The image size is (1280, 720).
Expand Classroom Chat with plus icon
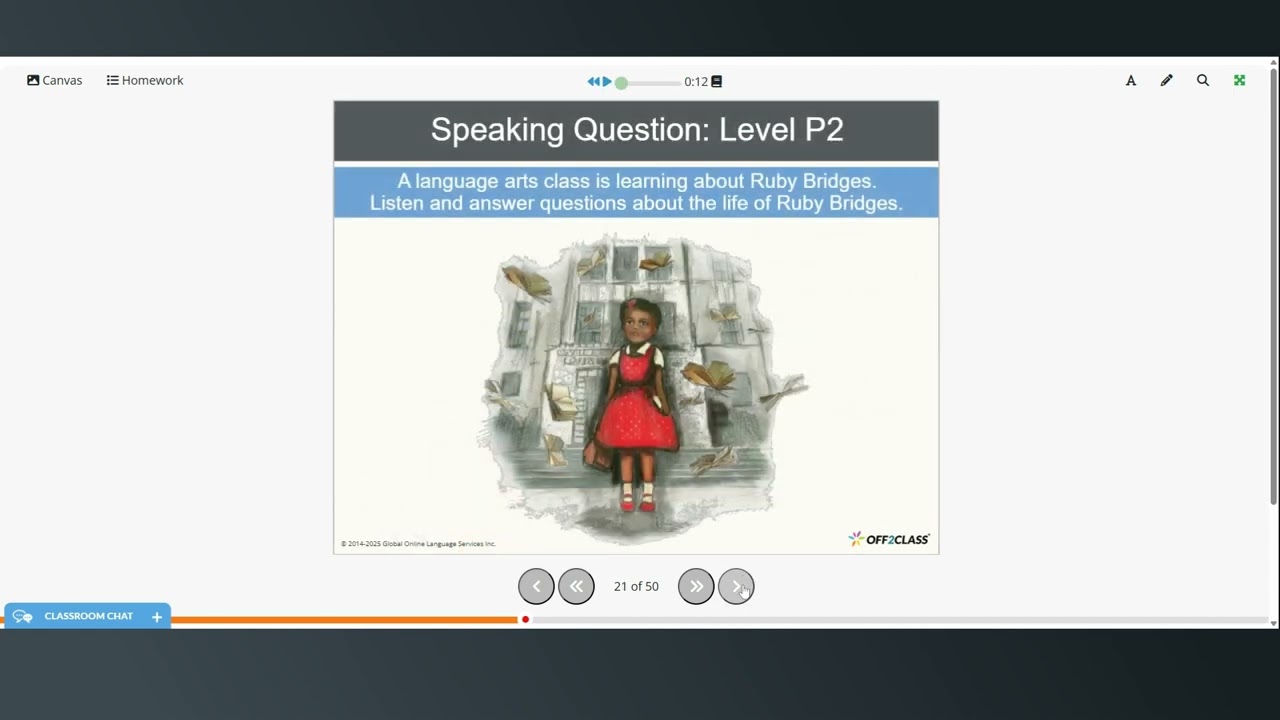[157, 617]
